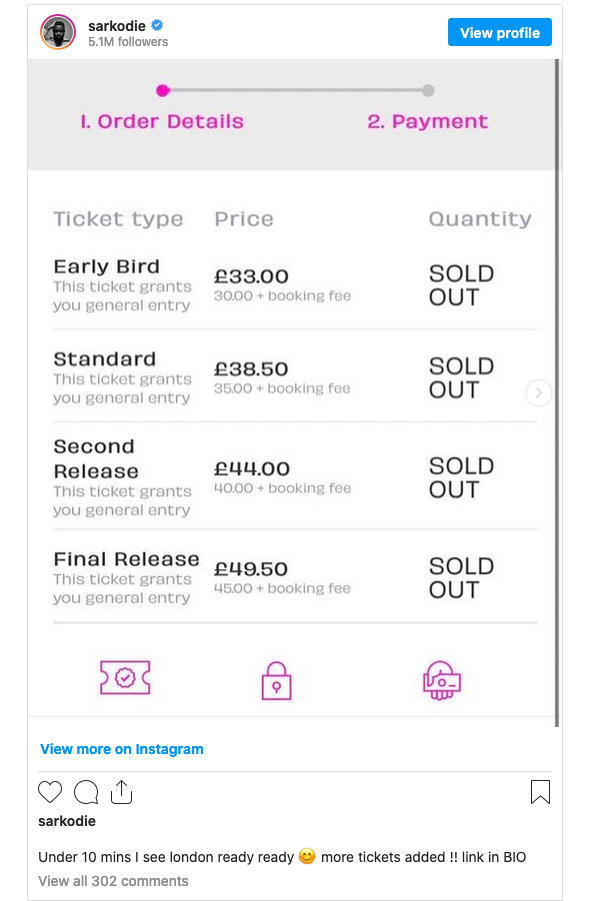Click the verified ticket icon
Viewport: 591px width, 901px height.
[125, 677]
